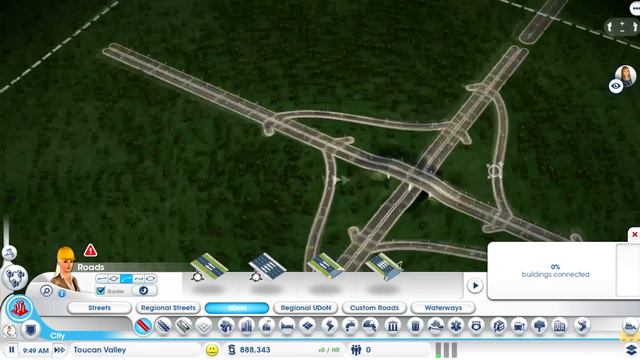
Task: Close the buildings connected info panel
Action: 634,234
